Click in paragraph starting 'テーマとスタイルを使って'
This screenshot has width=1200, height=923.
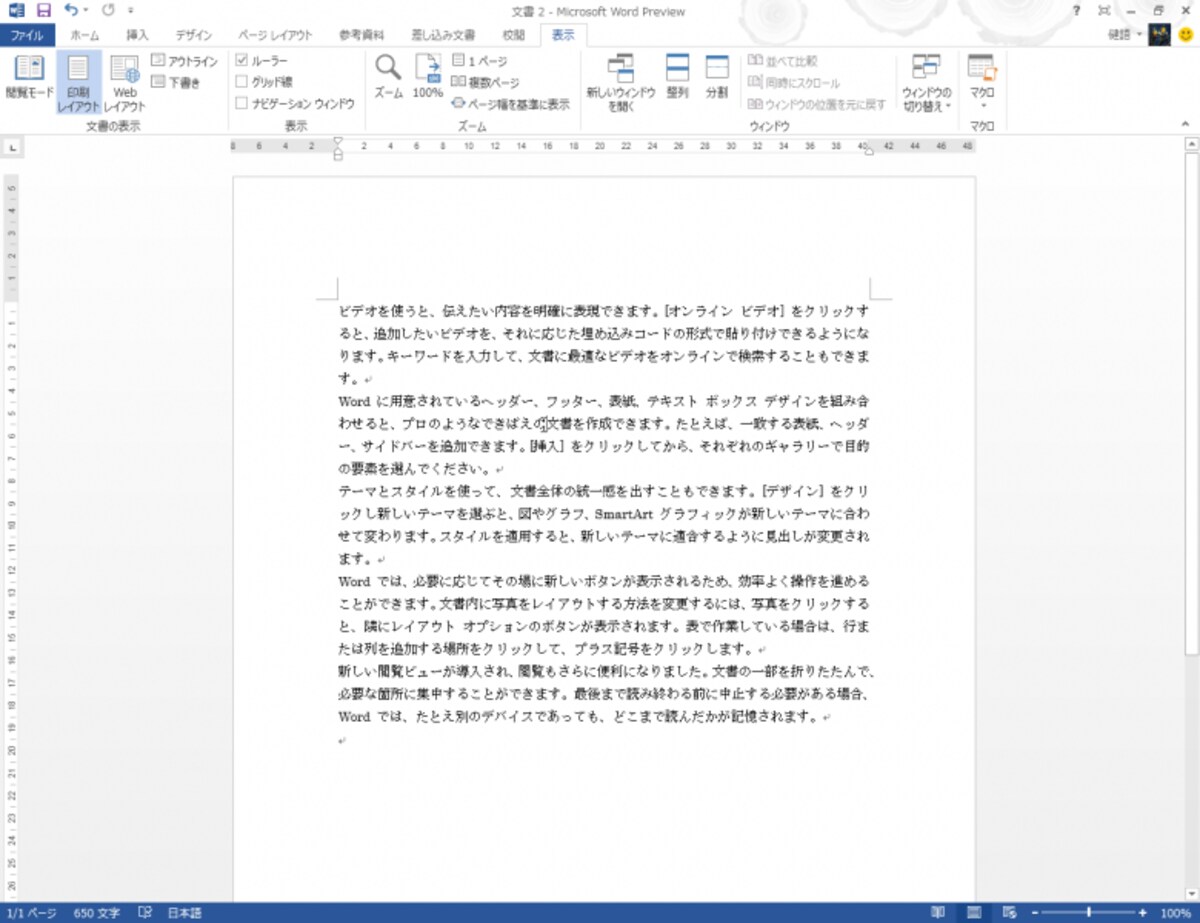click(604, 525)
